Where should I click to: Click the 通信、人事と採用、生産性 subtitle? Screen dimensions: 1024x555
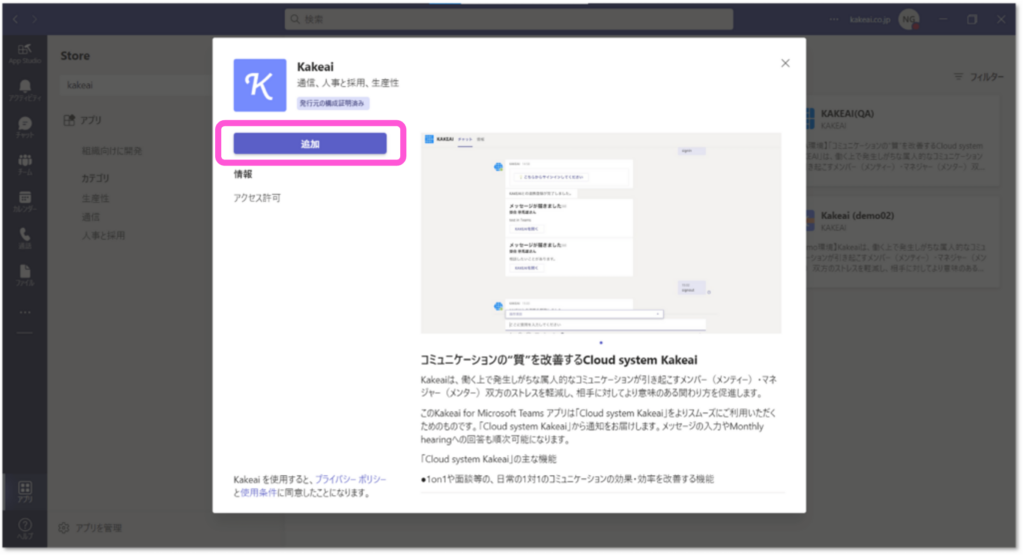[348, 83]
